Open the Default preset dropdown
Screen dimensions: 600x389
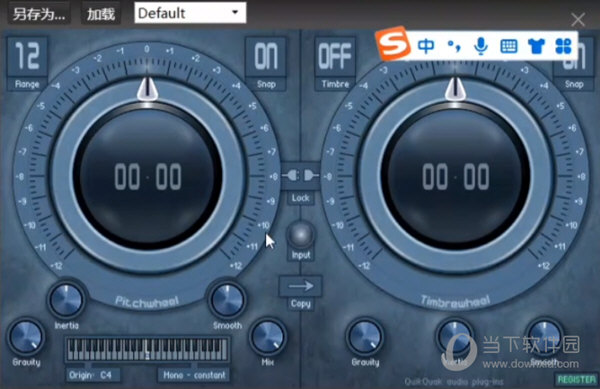click(x=190, y=13)
